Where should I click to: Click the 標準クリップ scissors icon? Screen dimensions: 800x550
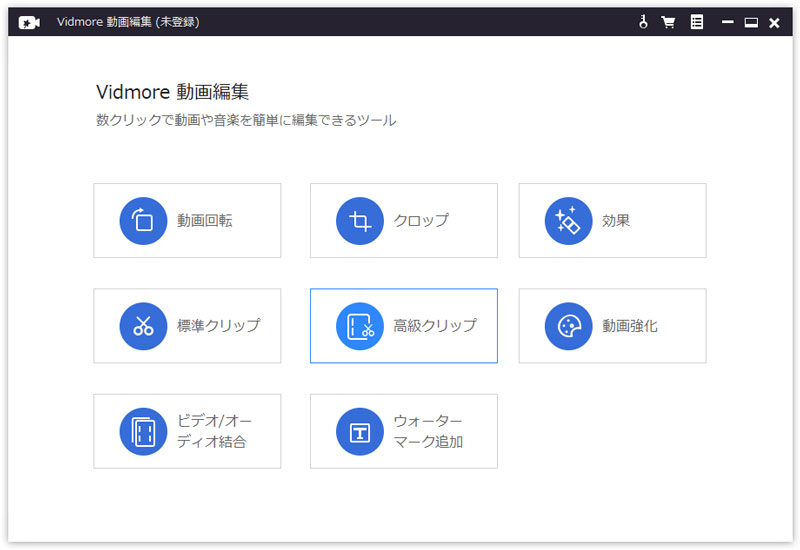click(x=143, y=326)
